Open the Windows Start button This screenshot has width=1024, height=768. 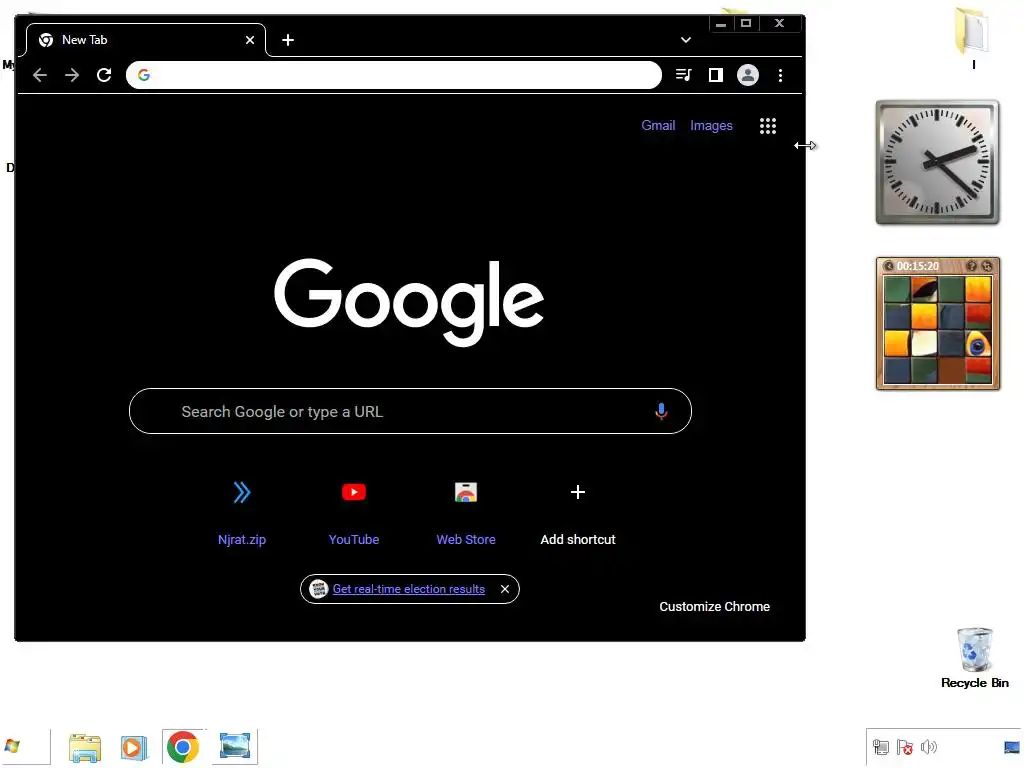[12, 746]
